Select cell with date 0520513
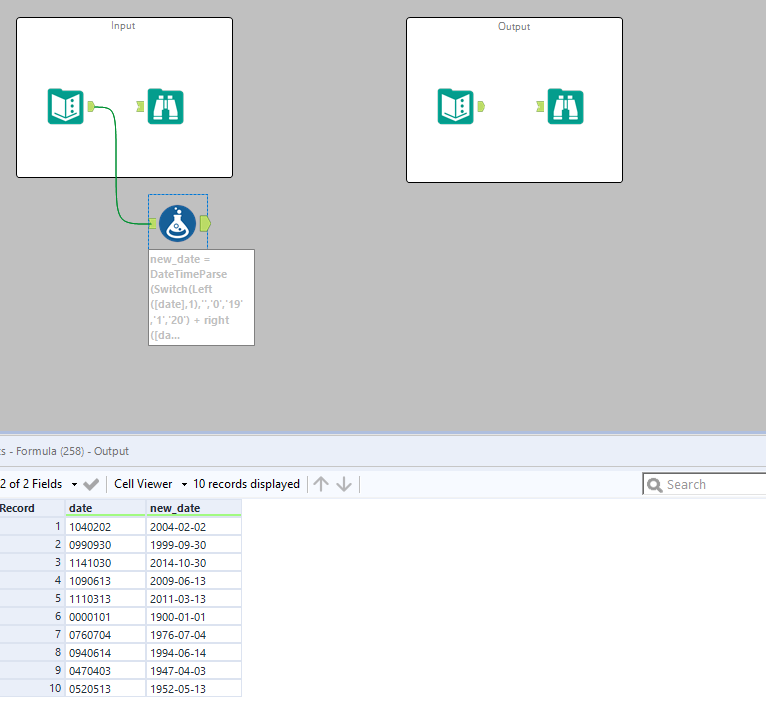The width and height of the screenshot is (766, 728). (106, 689)
